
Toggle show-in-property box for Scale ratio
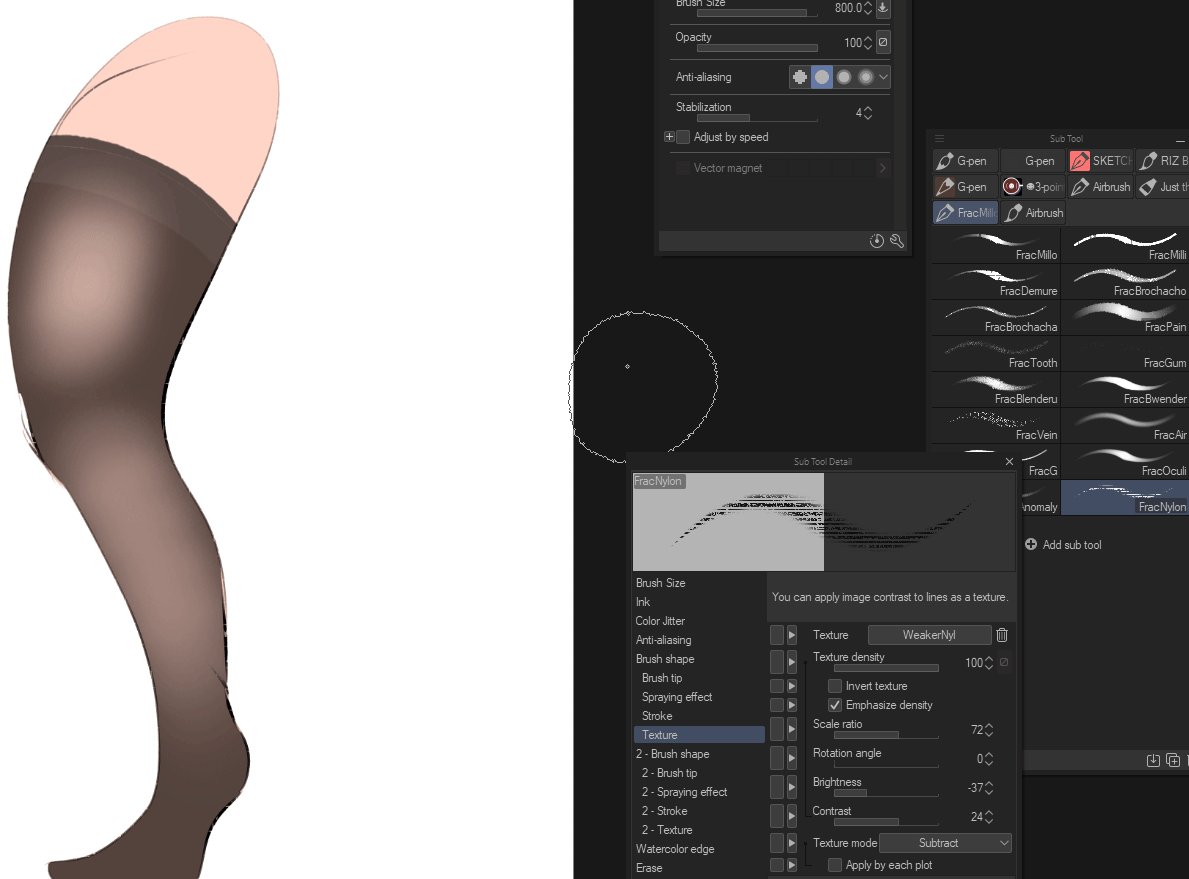pyautogui.click(x=776, y=729)
